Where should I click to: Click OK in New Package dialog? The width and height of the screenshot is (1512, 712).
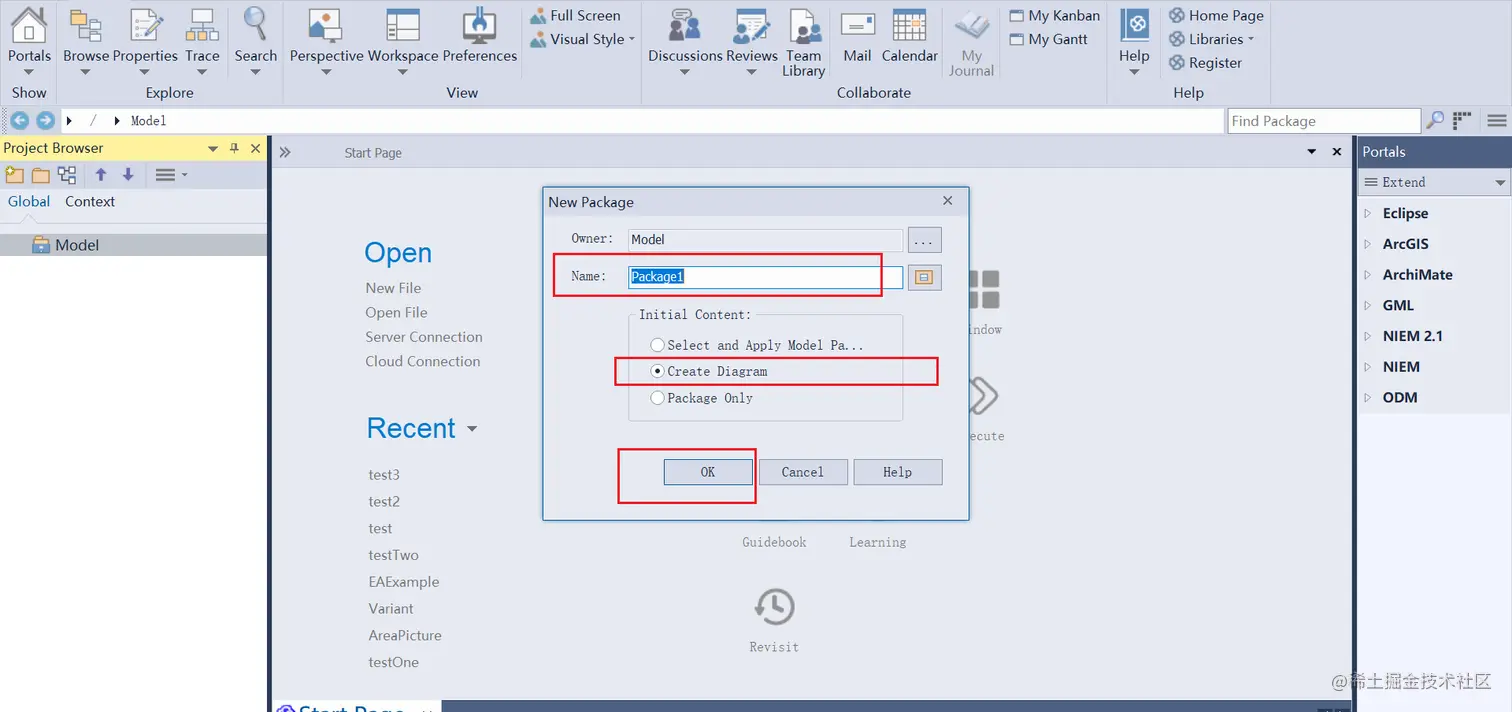tap(708, 472)
